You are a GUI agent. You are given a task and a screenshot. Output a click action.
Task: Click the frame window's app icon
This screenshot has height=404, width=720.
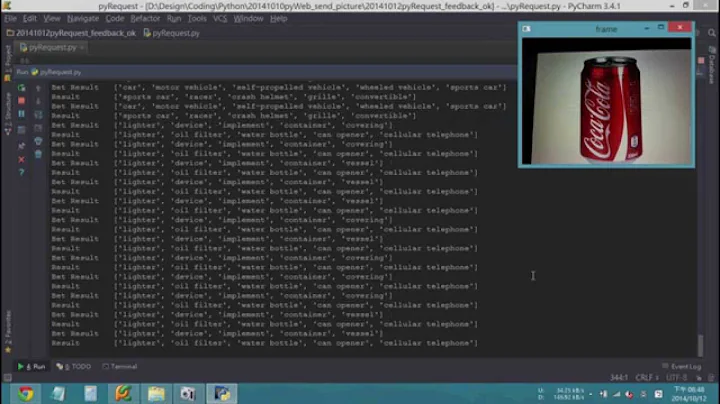coord(527,28)
